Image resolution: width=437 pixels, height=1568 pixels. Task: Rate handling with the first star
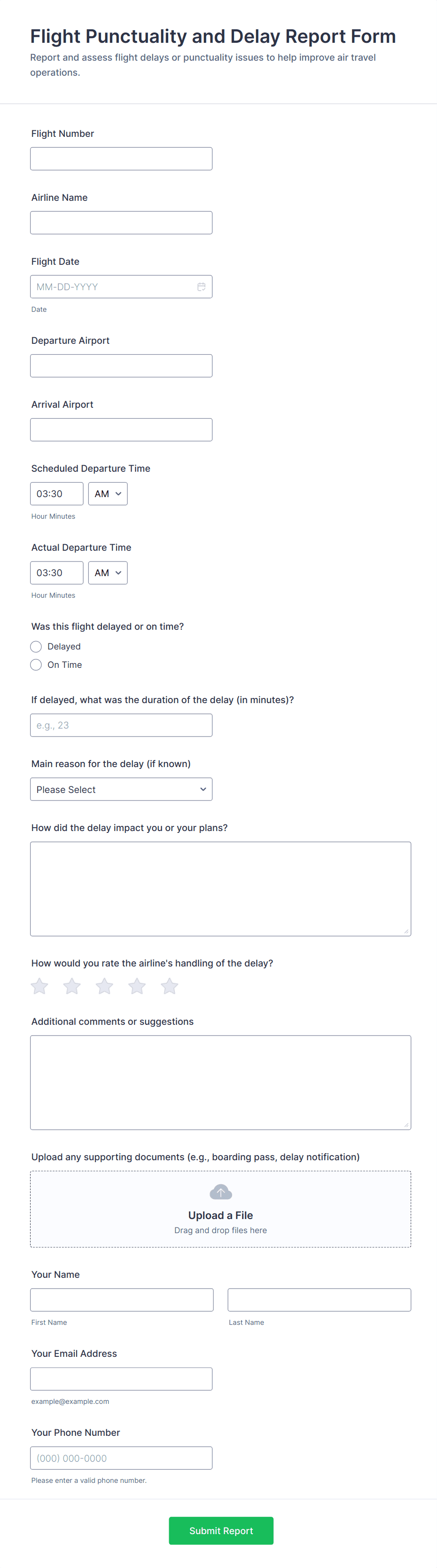pyautogui.click(x=39, y=986)
